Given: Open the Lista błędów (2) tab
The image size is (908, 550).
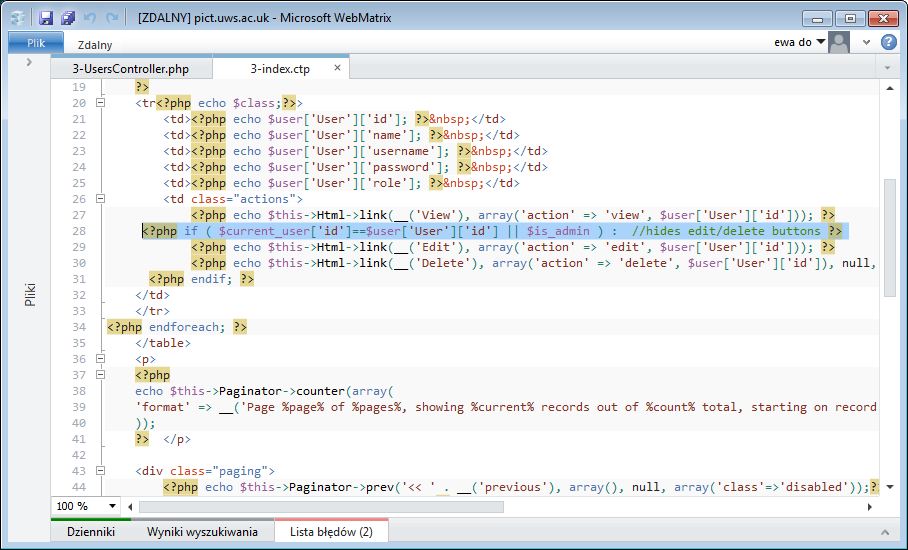Looking at the screenshot, I should pos(331,531).
